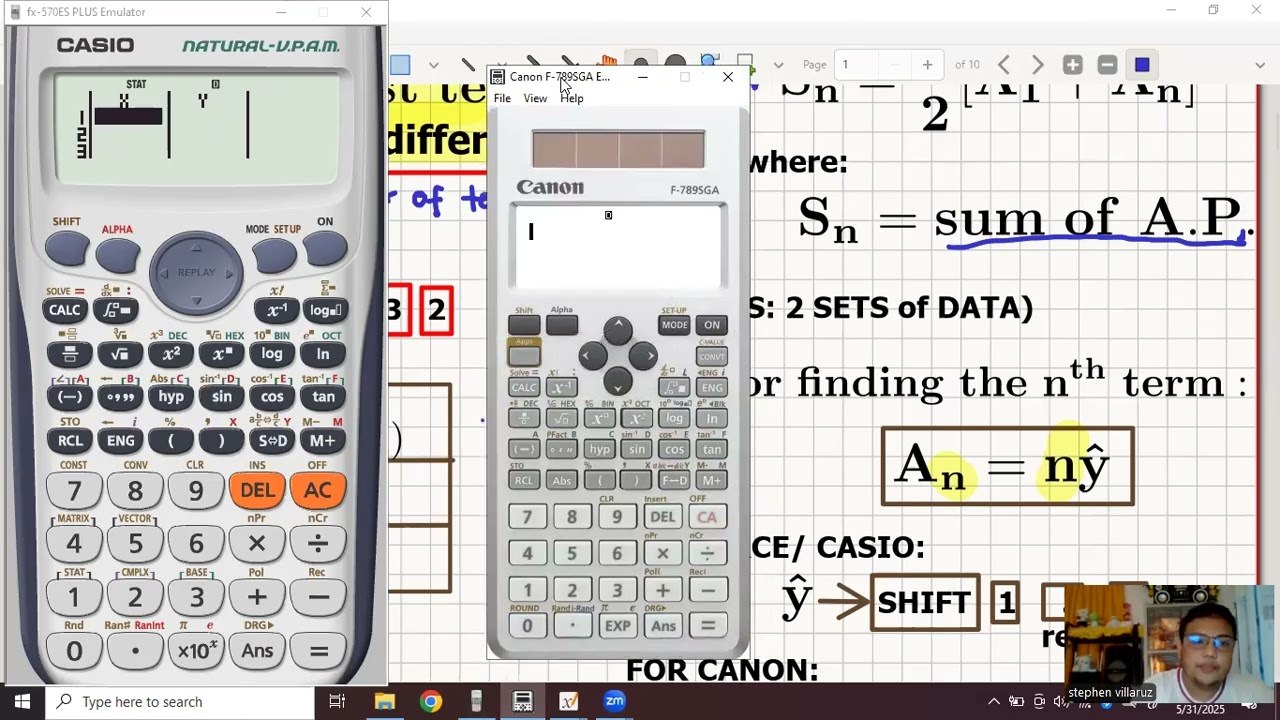Click the CONVT key on the Canon calculator
The image size is (1280, 720).
pyautogui.click(x=711, y=356)
